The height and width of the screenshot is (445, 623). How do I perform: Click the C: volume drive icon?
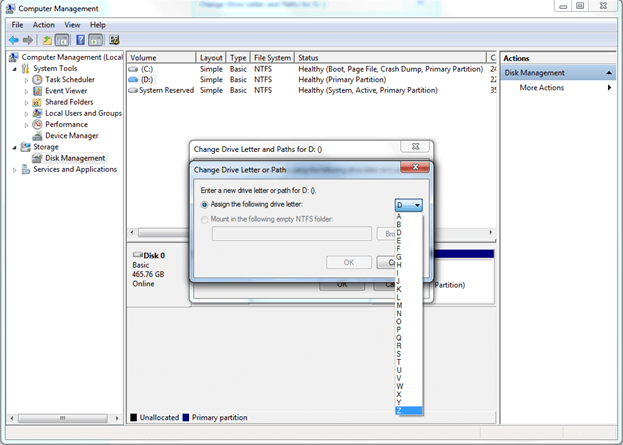[133, 69]
